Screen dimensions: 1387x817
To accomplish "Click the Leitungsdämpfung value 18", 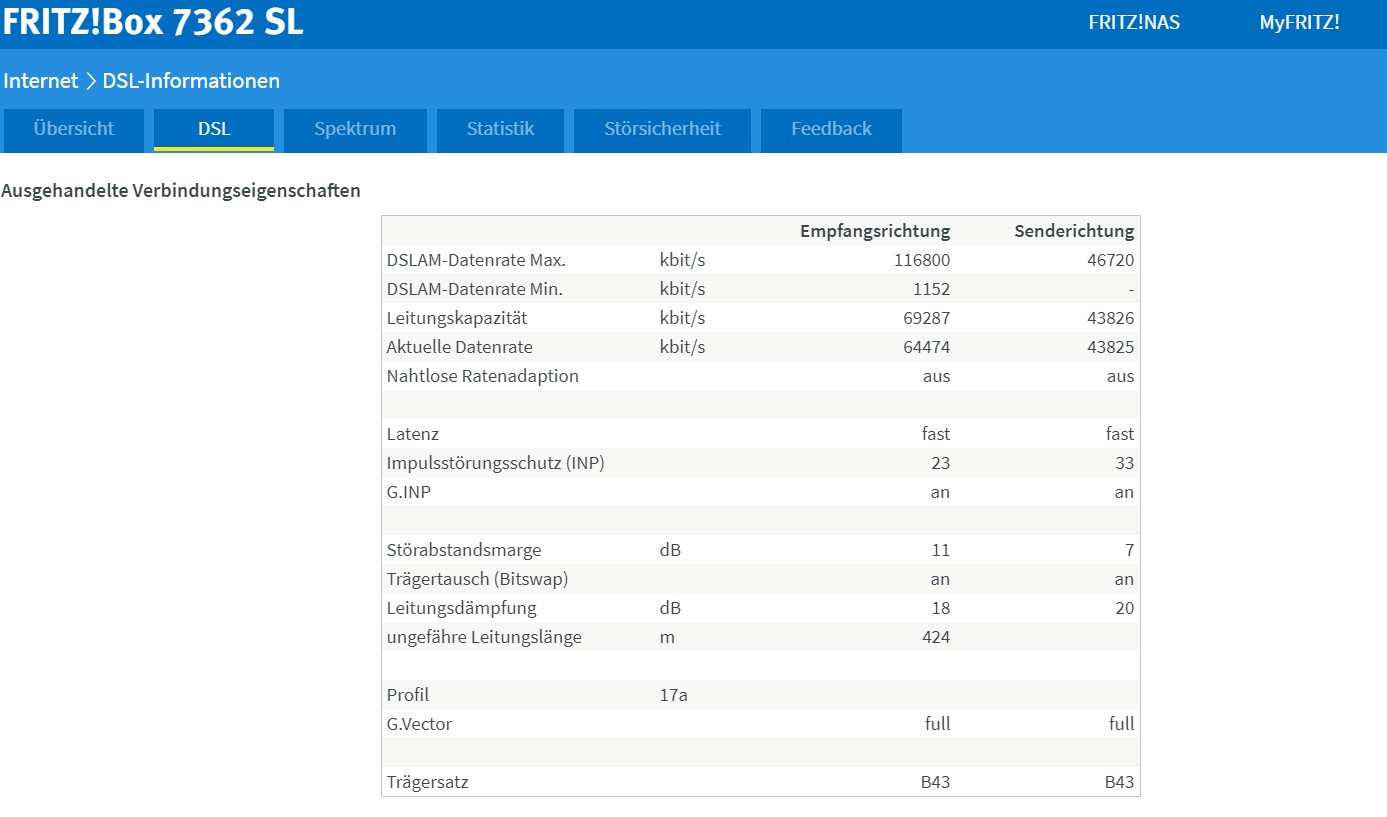I will tap(941, 608).
